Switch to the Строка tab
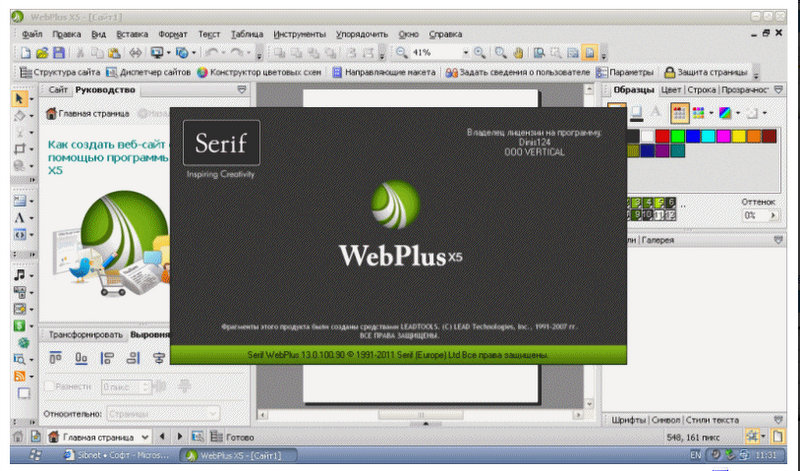Image resolution: width=800 pixels, height=471 pixels. click(x=702, y=90)
